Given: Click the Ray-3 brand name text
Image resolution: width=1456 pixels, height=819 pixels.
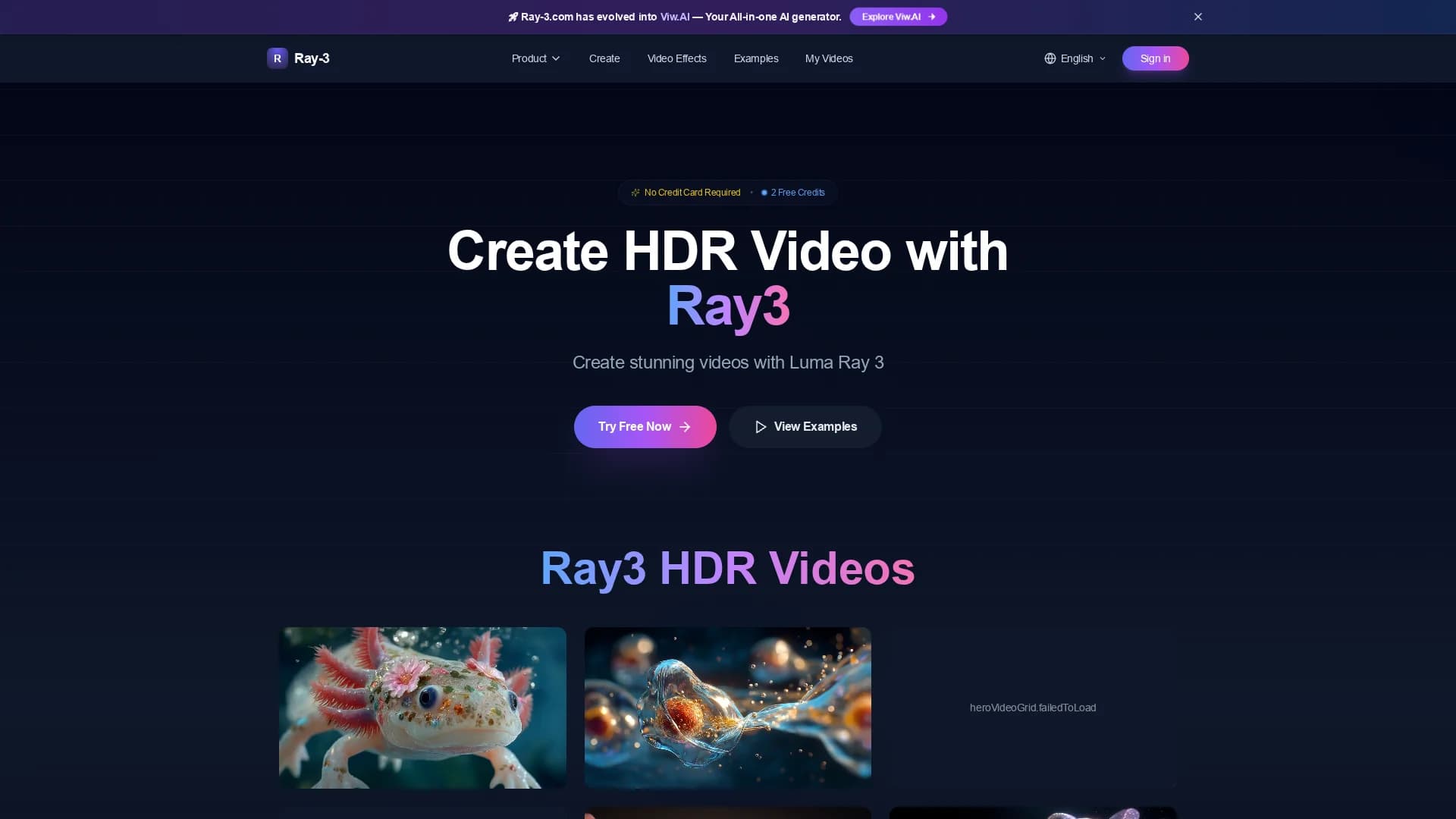Looking at the screenshot, I should tap(312, 58).
